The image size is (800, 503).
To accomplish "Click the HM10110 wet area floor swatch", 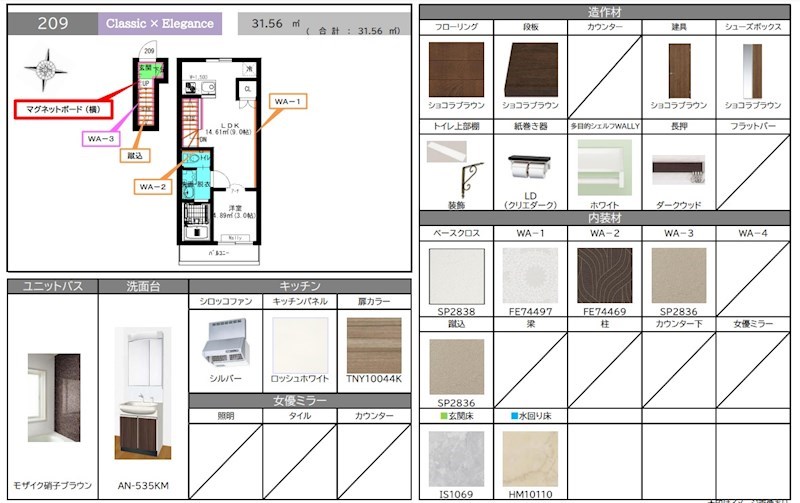I will [x=530, y=458].
